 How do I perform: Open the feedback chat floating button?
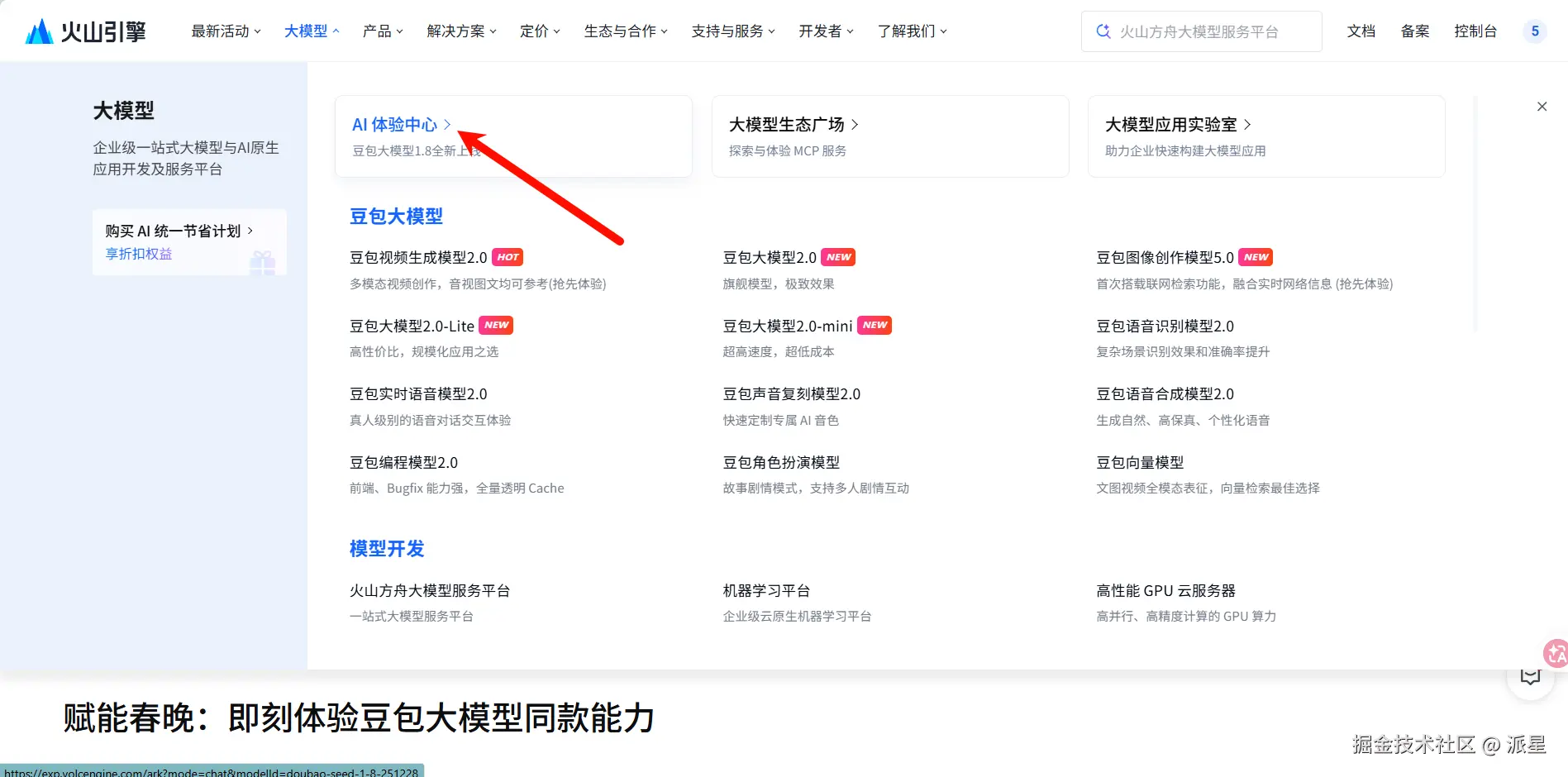1531,679
